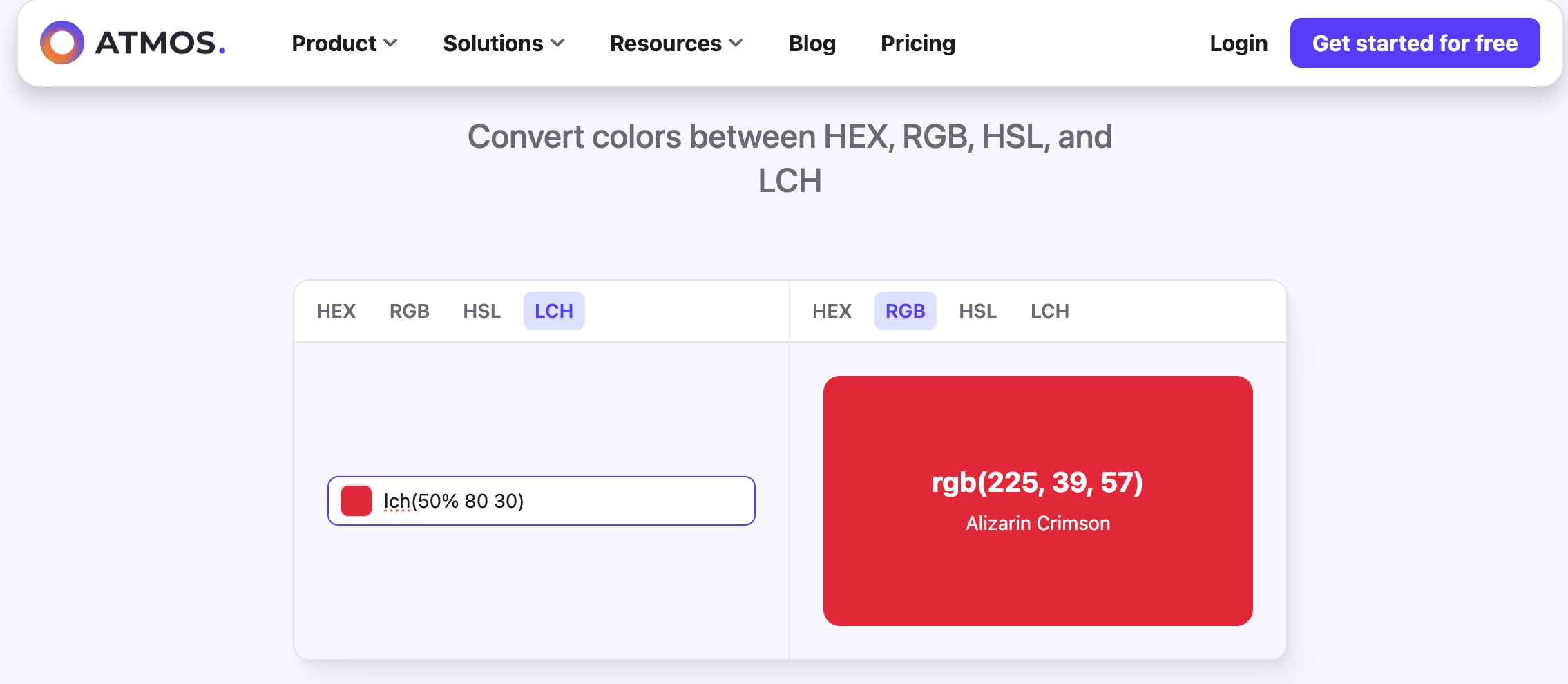The height and width of the screenshot is (684, 1568).
Task: Click Get started for free
Action: pyautogui.click(x=1414, y=43)
